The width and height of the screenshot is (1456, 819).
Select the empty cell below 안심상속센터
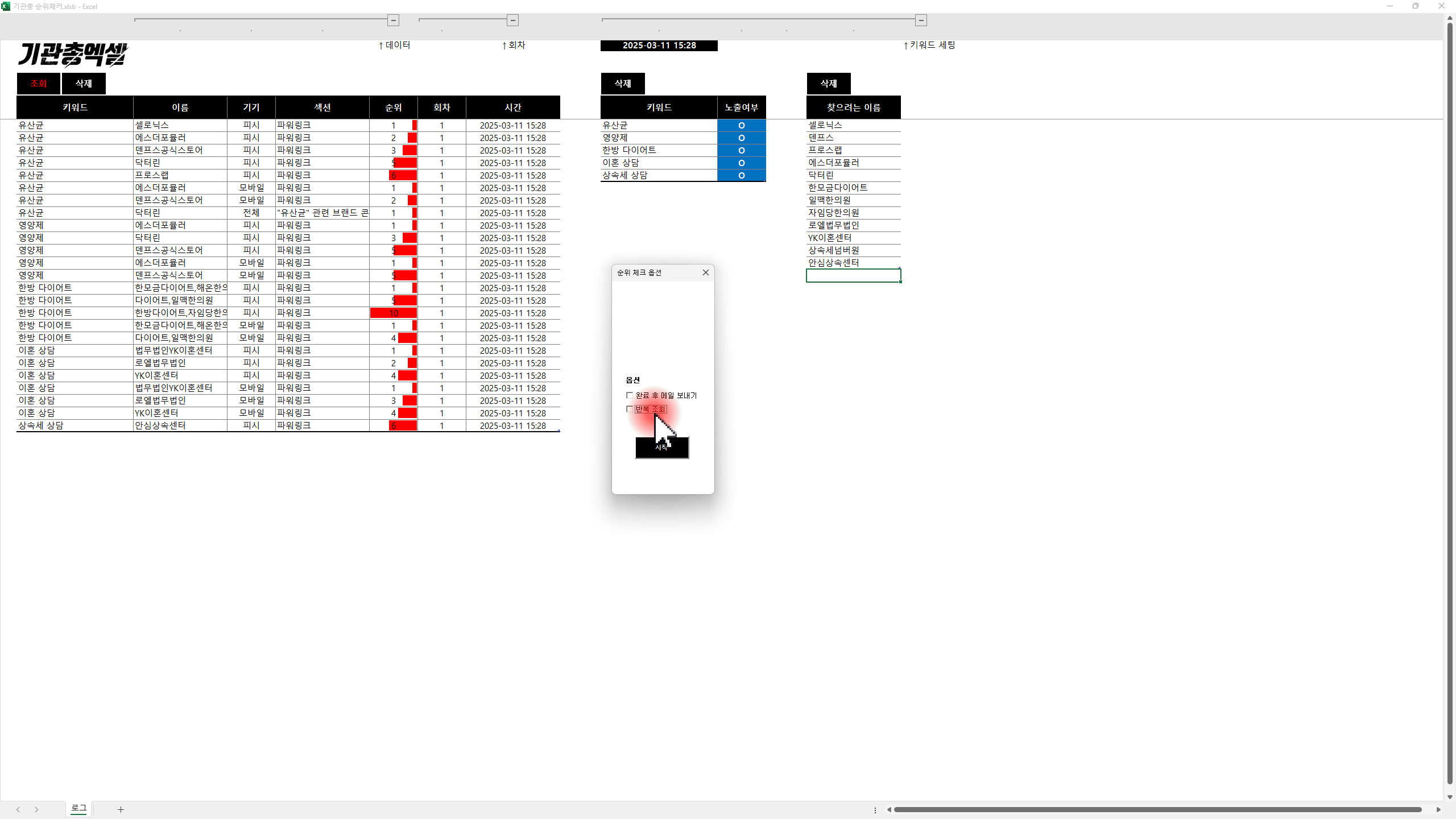click(854, 275)
